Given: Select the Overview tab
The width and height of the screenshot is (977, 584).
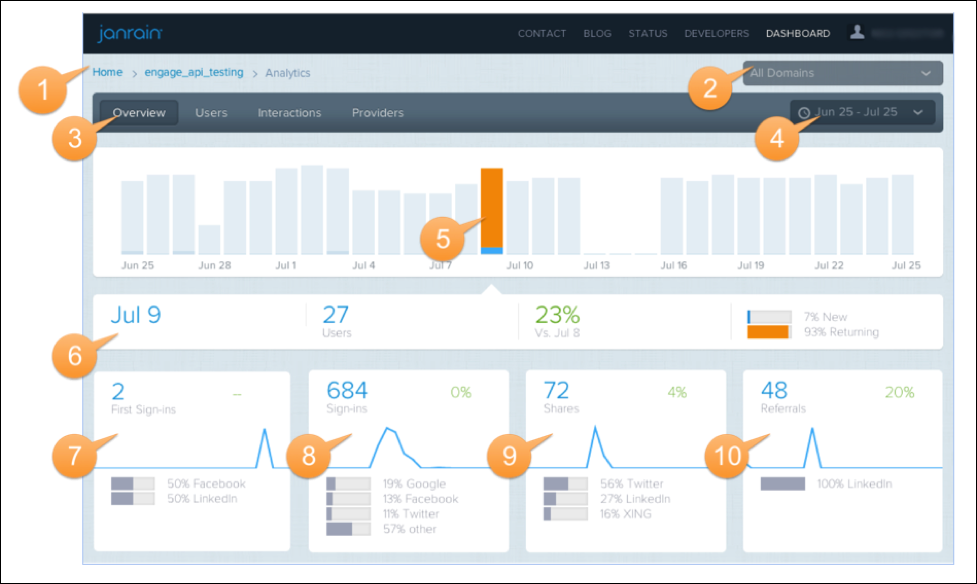Looking at the screenshot, I should pyautogui.click(x=139, y=113).
